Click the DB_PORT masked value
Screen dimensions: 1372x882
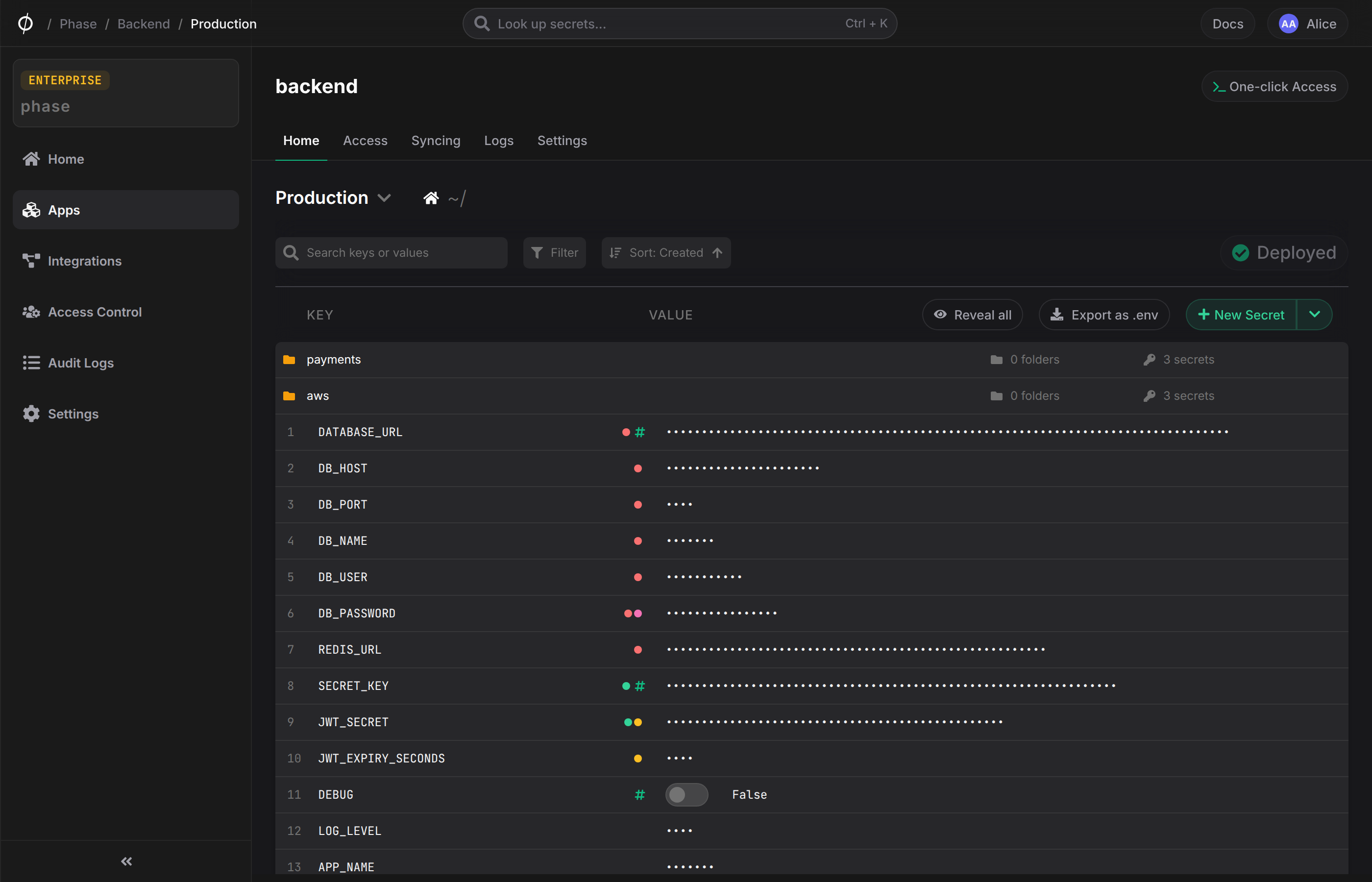coord(680,505)
